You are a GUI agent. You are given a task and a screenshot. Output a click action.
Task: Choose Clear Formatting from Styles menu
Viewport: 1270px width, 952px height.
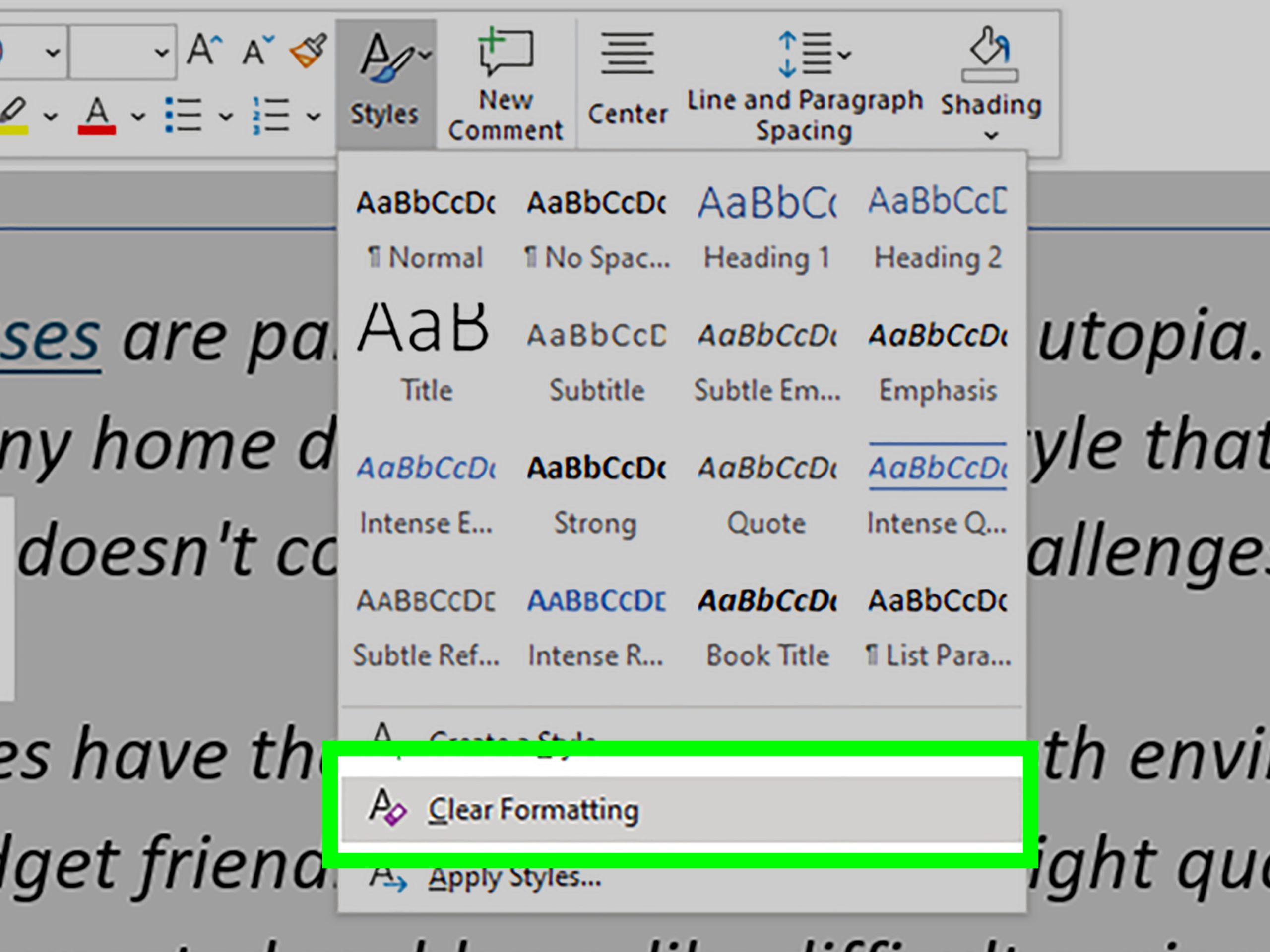point(682,809)
